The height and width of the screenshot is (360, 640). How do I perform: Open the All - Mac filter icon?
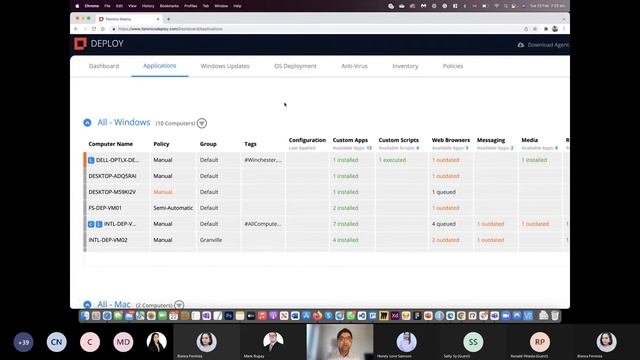[x=179, y=305]
